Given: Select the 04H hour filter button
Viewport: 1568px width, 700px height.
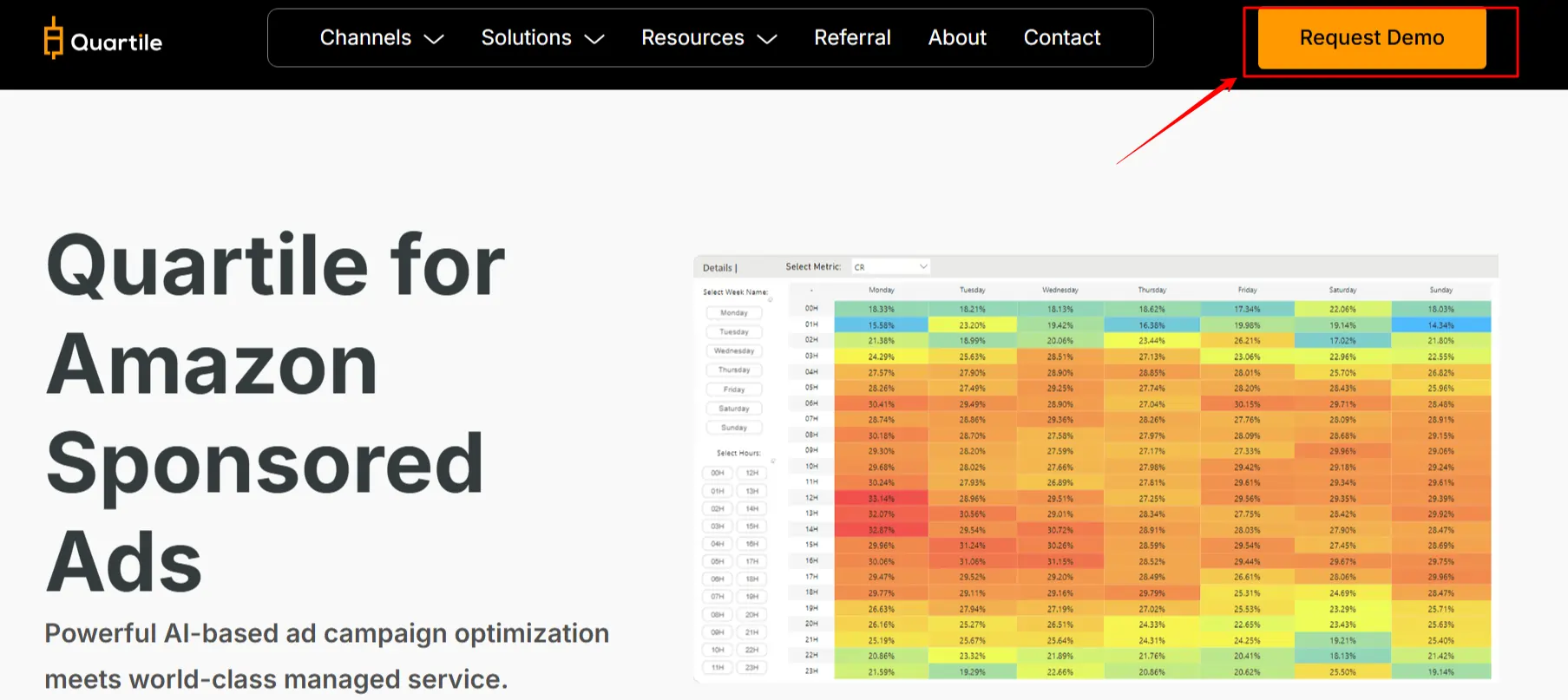Looking at the screenshot, I should coord(718,544).
